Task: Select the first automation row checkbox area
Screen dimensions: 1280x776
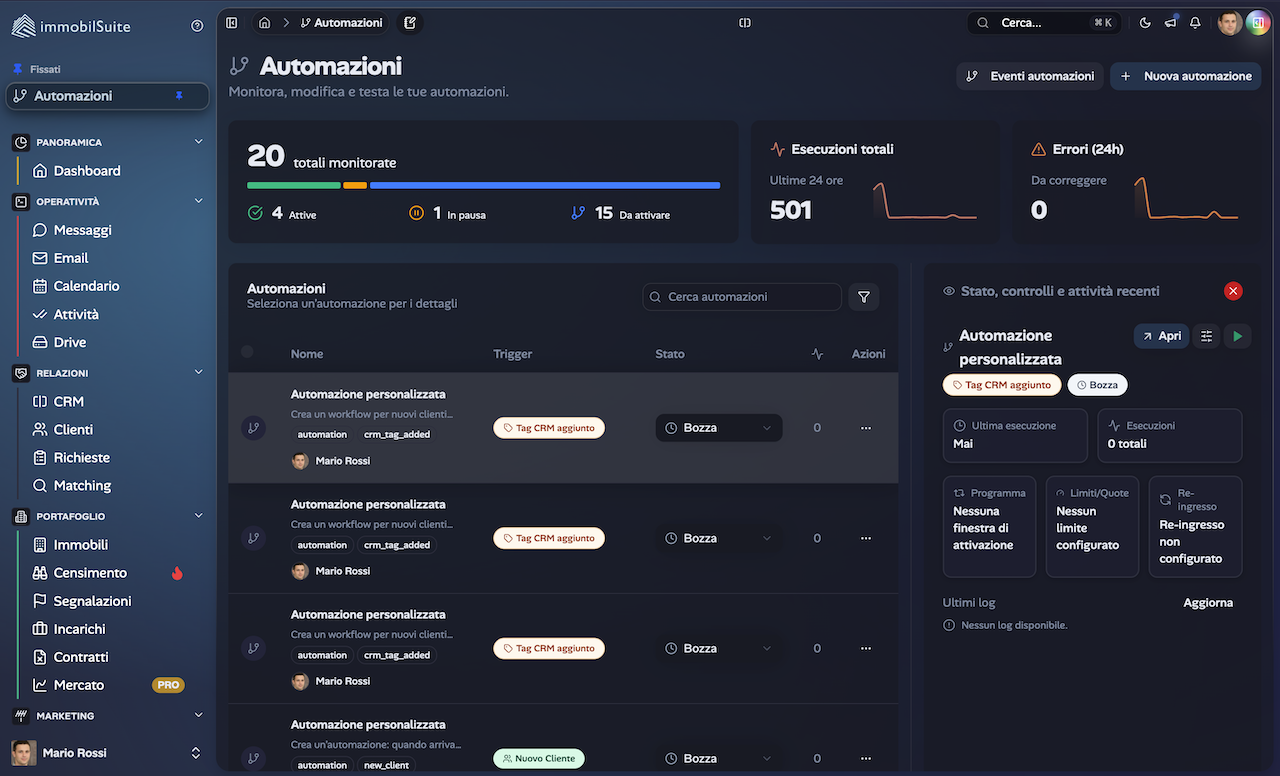Action: [253, 427]
